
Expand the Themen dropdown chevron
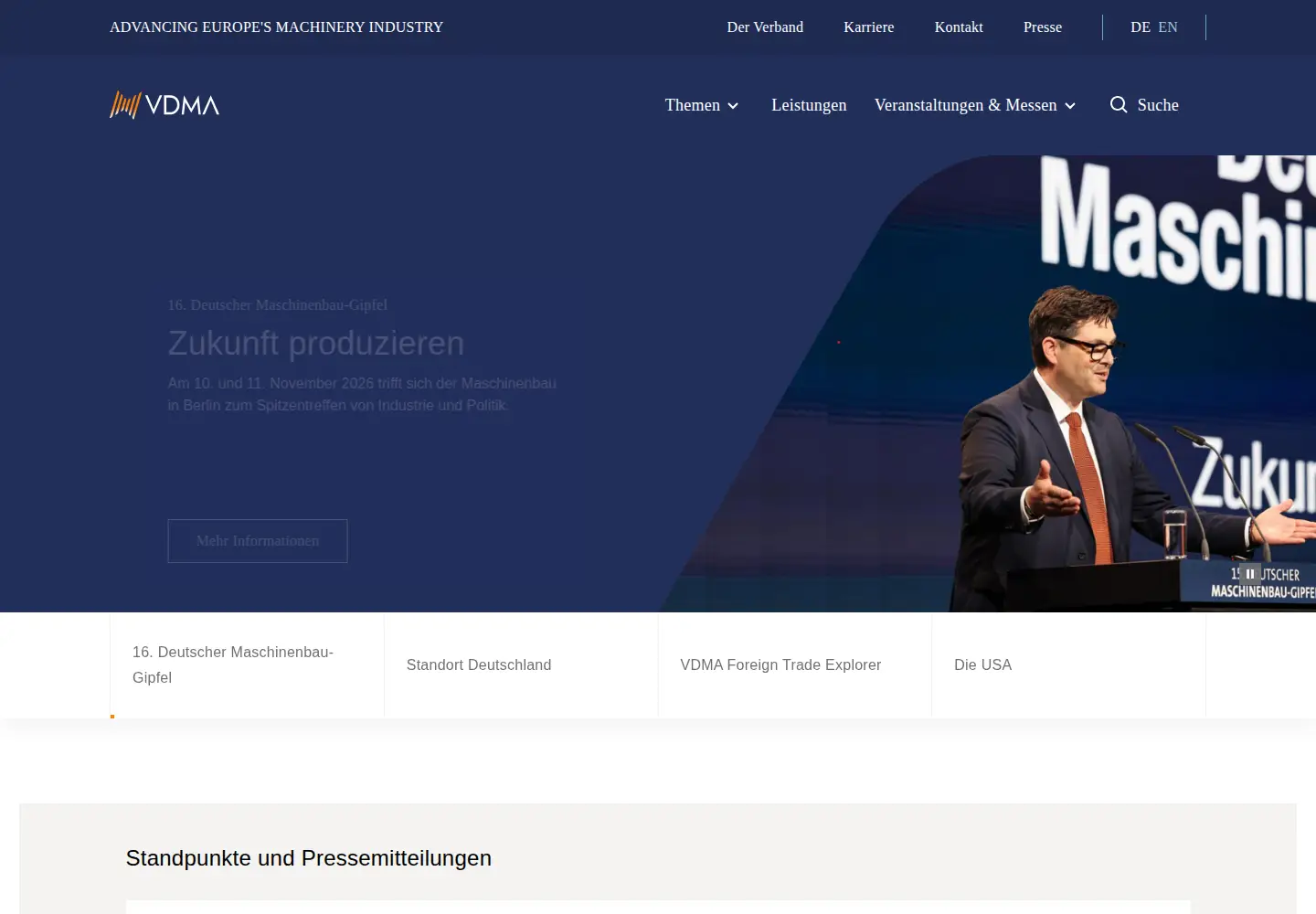pyautogui.click(x=733, y=106)
